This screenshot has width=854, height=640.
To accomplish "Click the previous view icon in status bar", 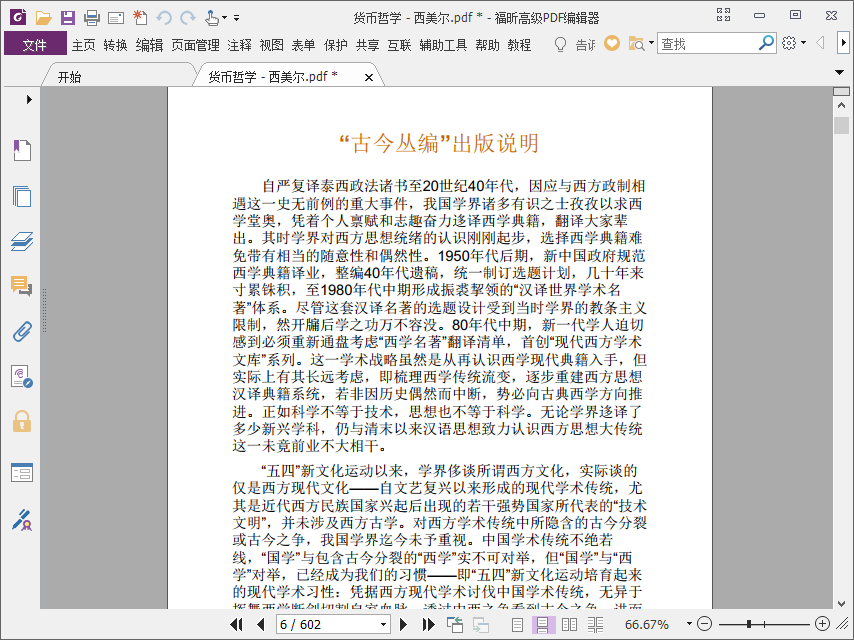I will [x=455, y=624].
